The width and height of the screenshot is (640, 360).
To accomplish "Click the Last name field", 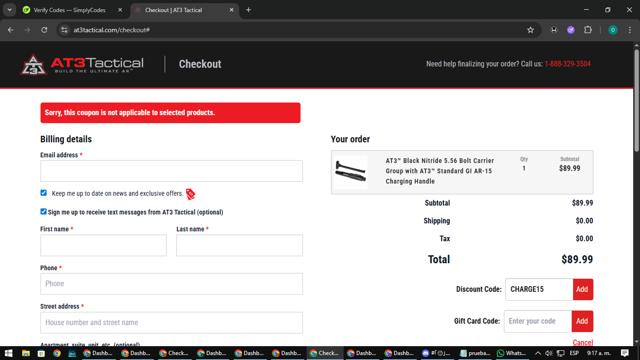I will pyautogui.click(x=240, y=245).
